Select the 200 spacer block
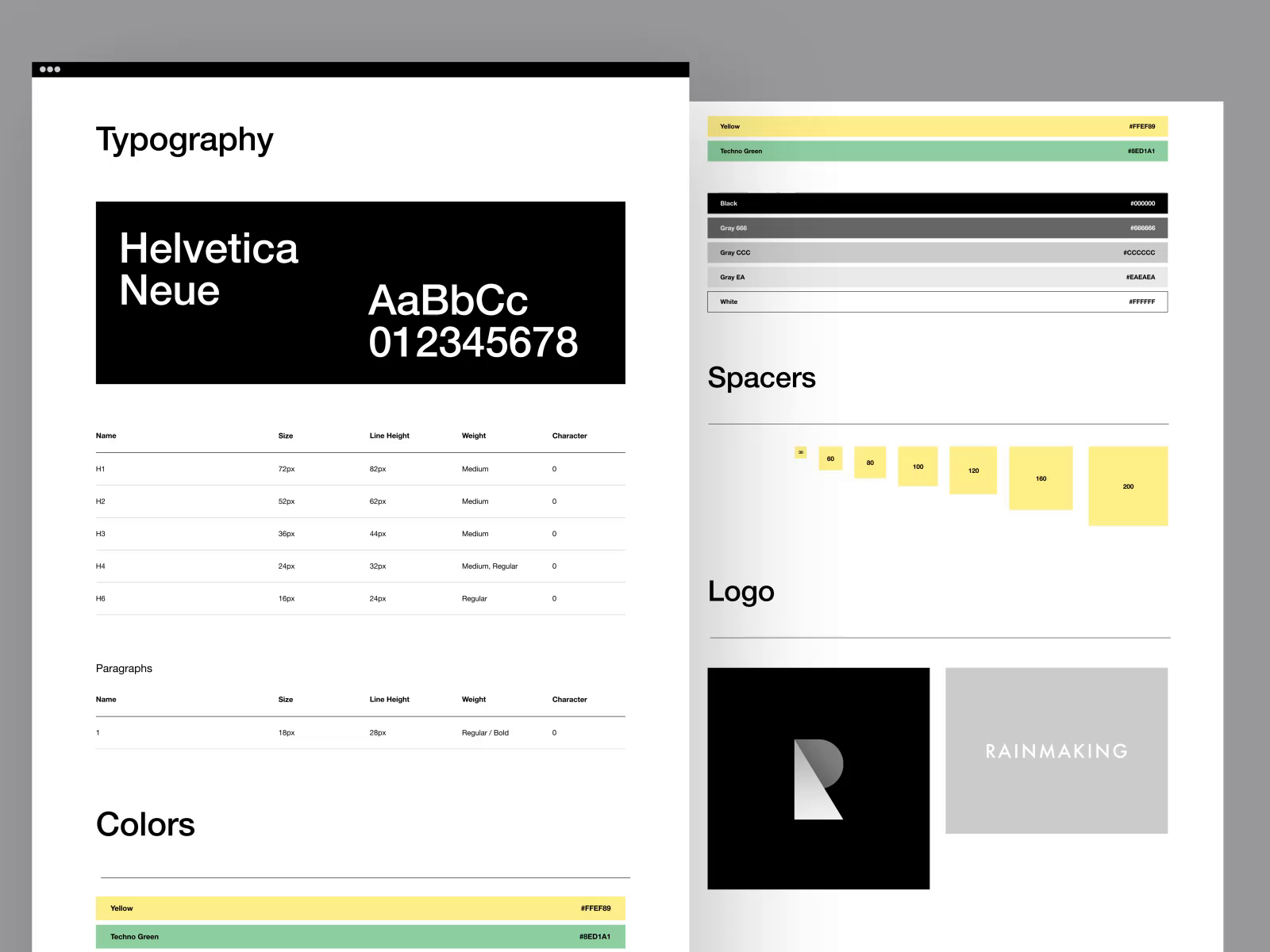Screen dimensions: 1270x952 [1127, 486]
